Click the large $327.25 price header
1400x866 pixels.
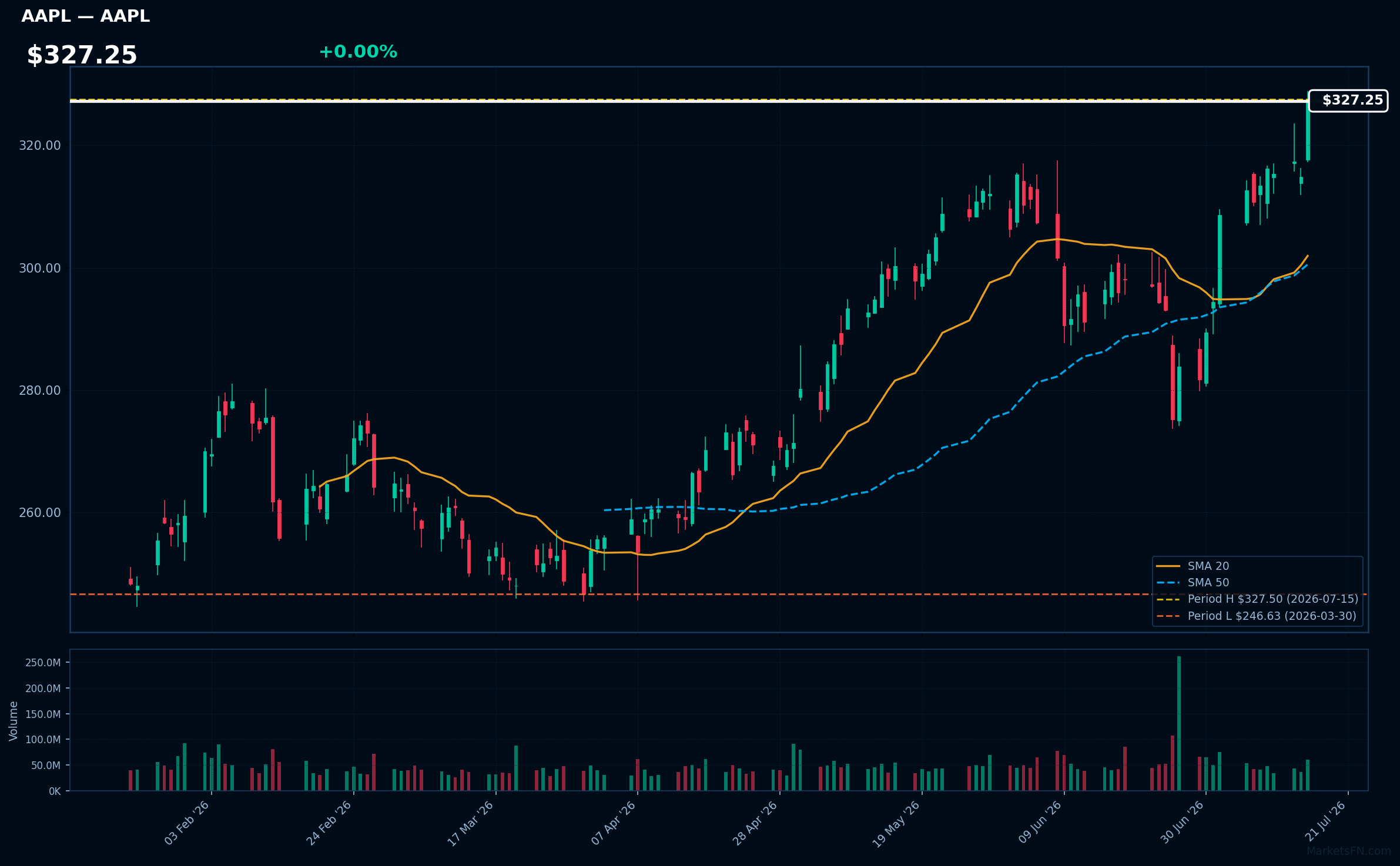tap(82, 55)
